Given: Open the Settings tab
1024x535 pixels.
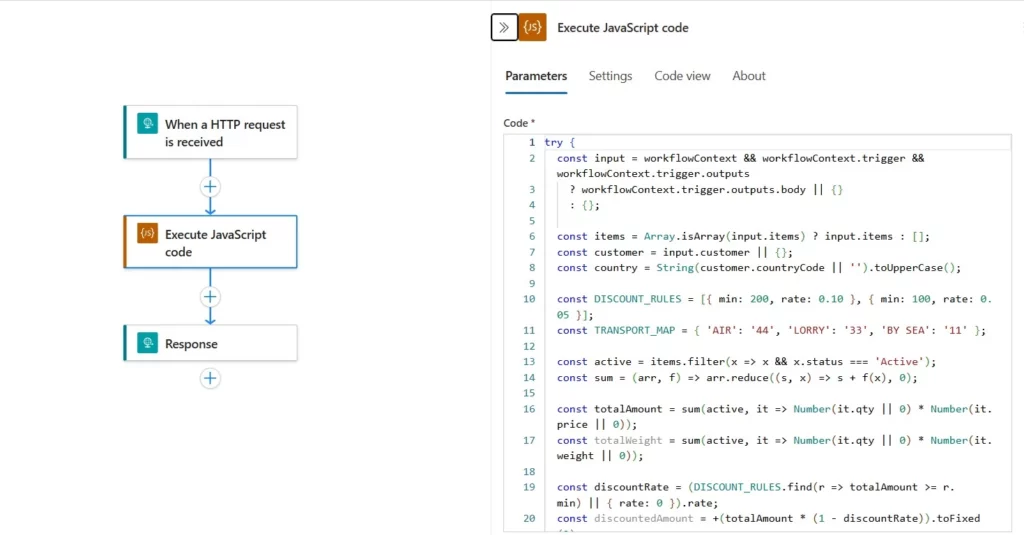Looking at the screenshot, I should tap(611, 76).
